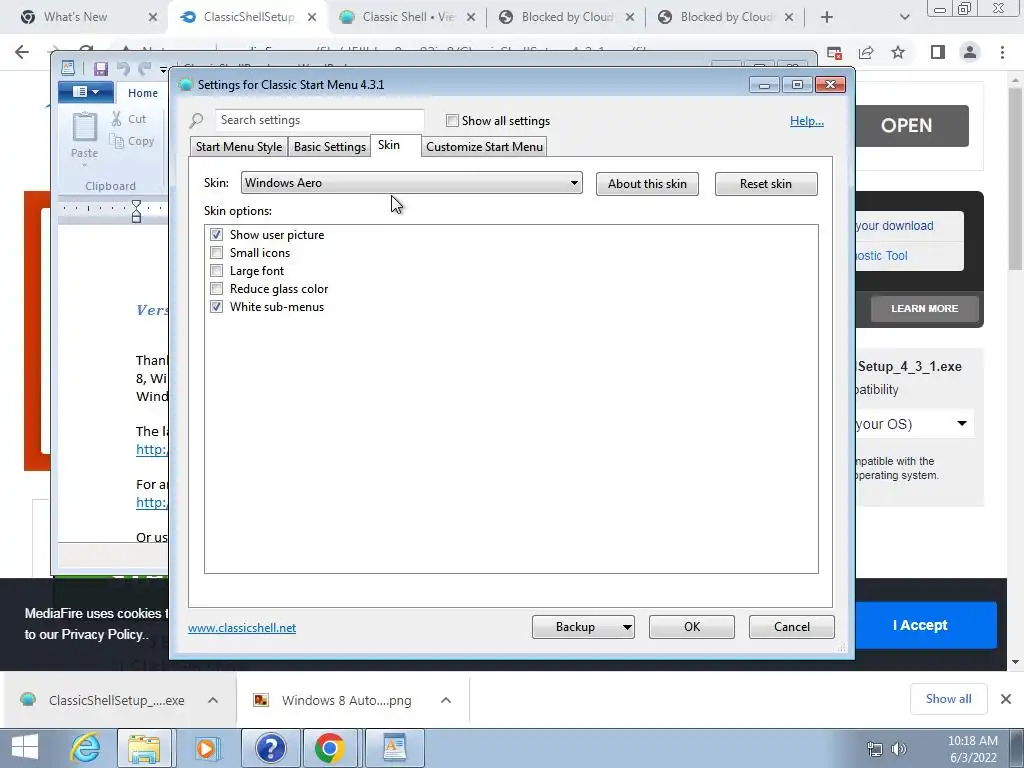Open Windows 8 Auto png download options arrow
Image resolution: width=1024 pixels, height=768 pixels.
click(446, 700)
